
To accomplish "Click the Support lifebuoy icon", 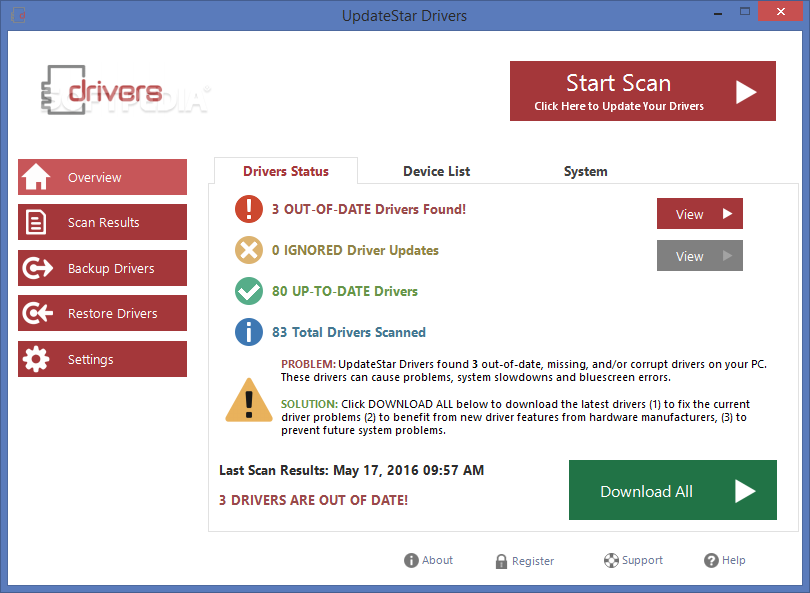I will click(x=611, y=560).
